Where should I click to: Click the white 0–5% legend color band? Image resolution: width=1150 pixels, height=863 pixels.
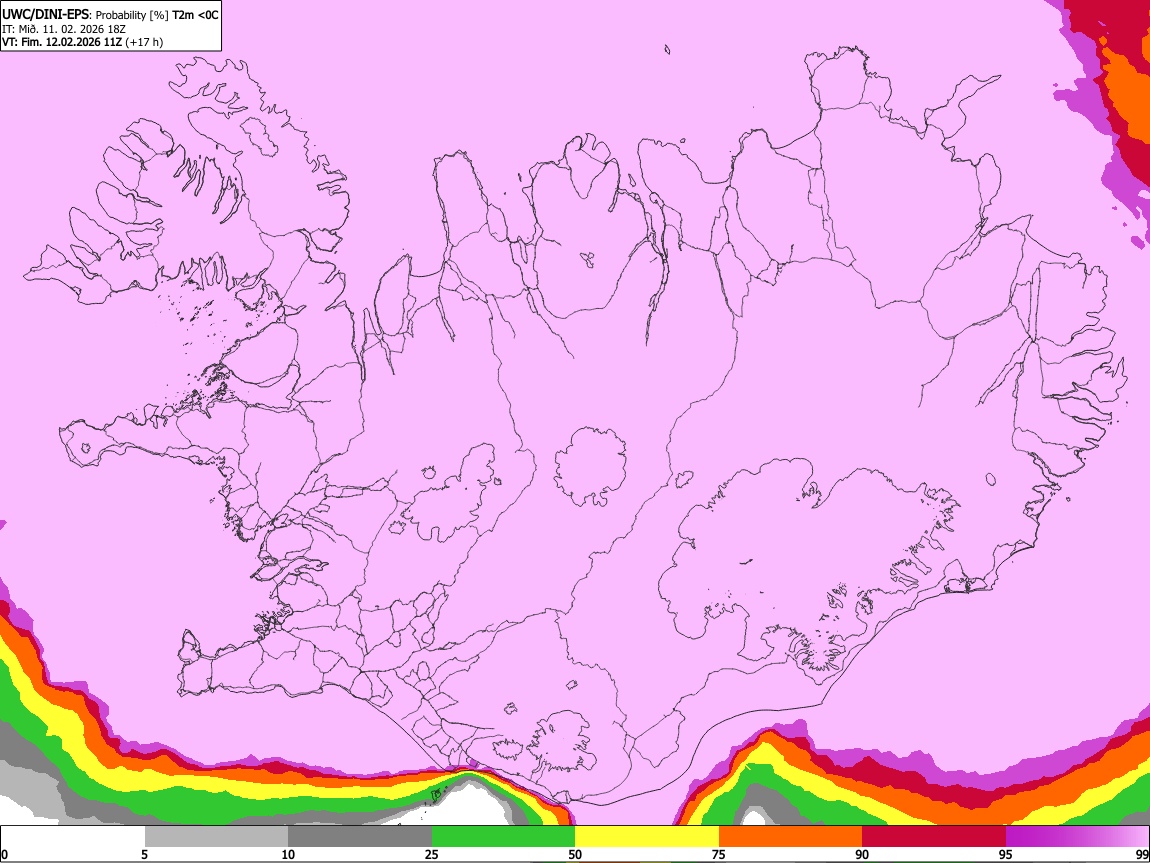73,837
